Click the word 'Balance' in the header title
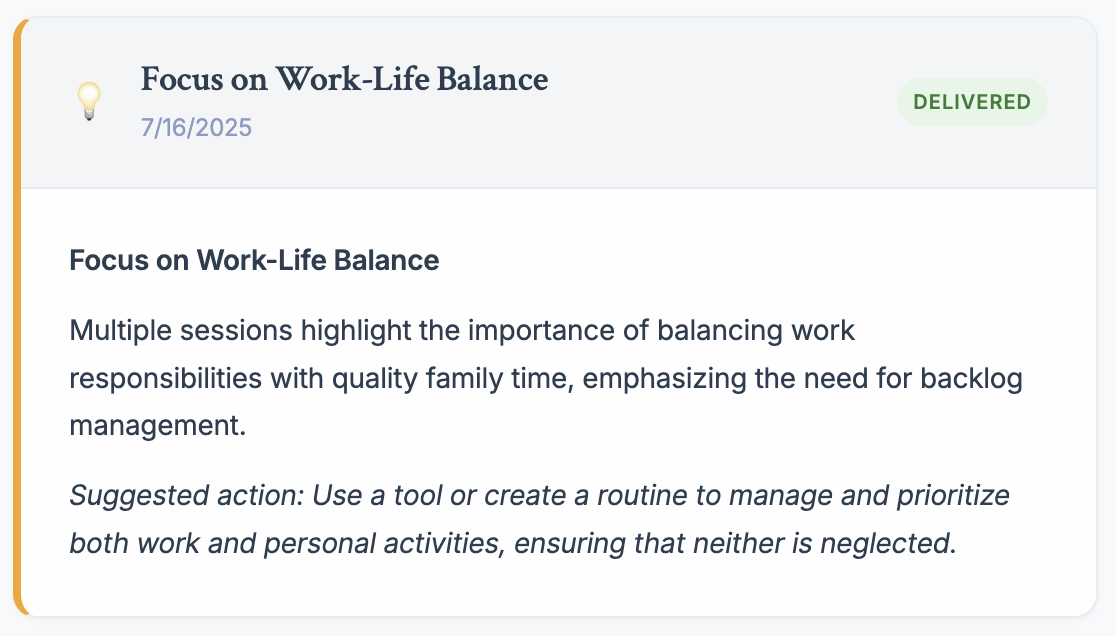 click(x=493, y=79)
